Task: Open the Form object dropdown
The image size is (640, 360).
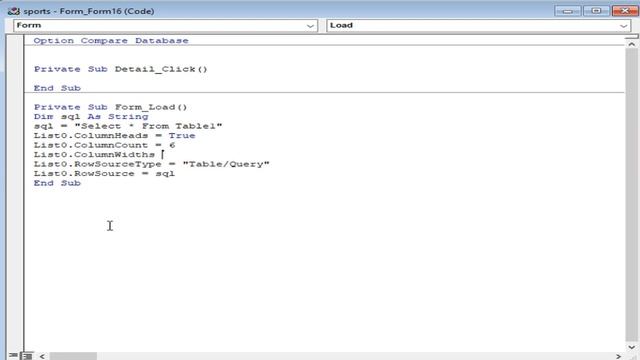Action: [165, 25]
